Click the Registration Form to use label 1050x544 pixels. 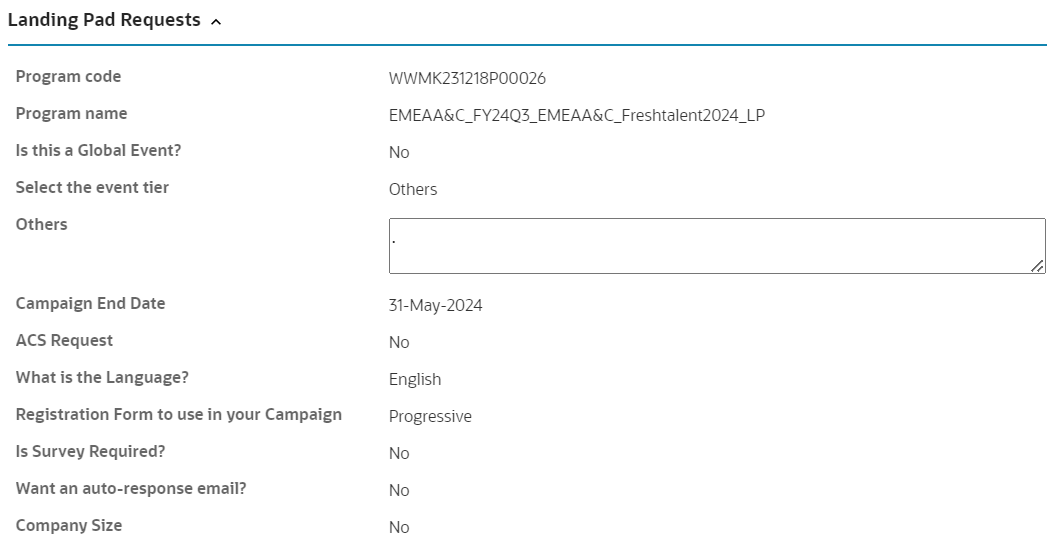coord(178,415)
